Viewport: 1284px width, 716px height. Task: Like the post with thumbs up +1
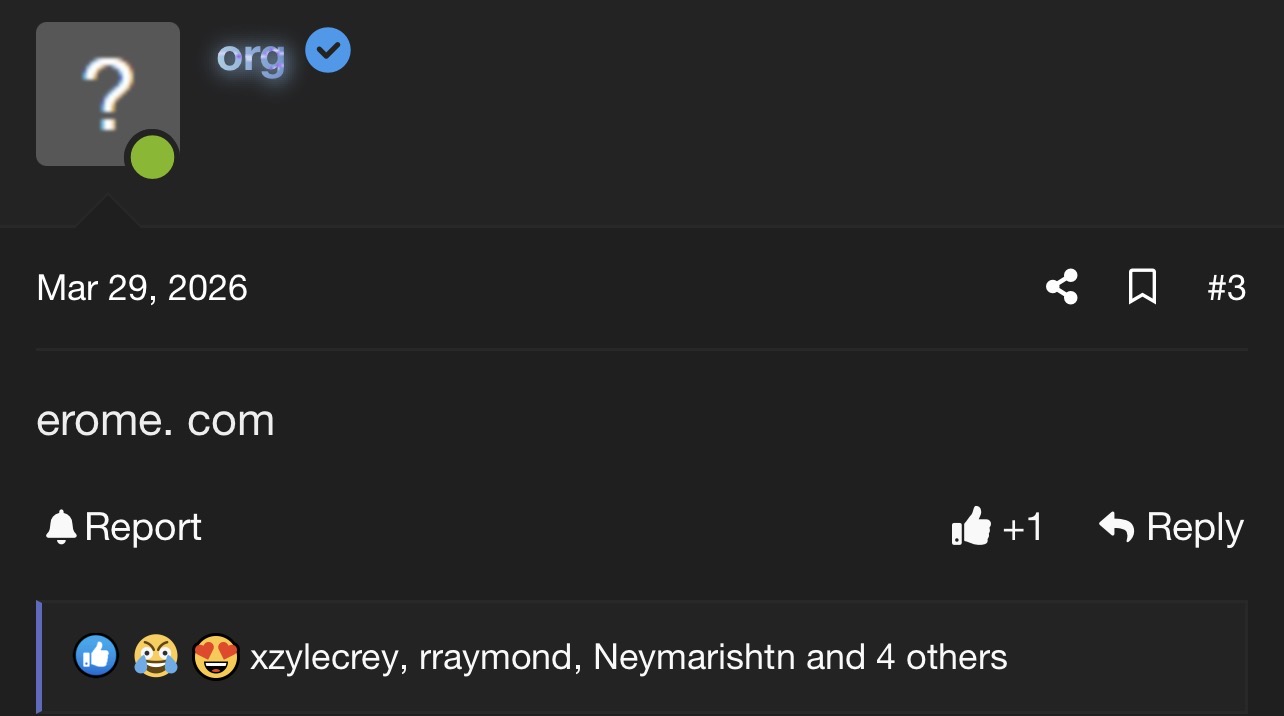tap(996, 527)
